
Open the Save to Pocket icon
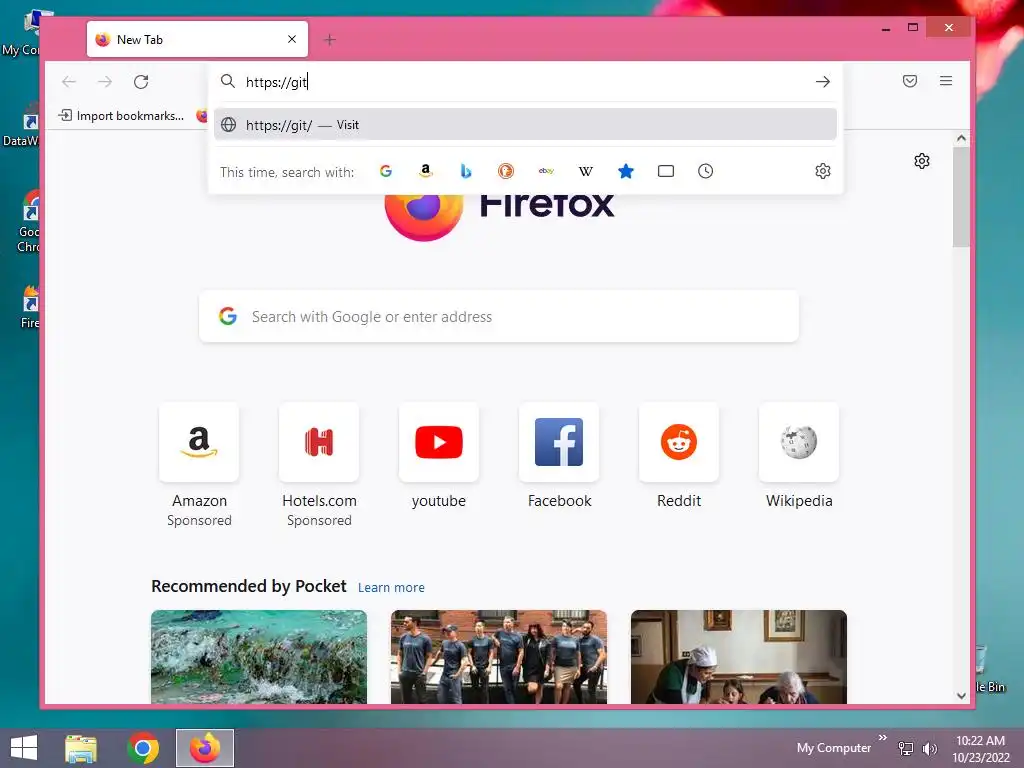click(x=910, y=81)
